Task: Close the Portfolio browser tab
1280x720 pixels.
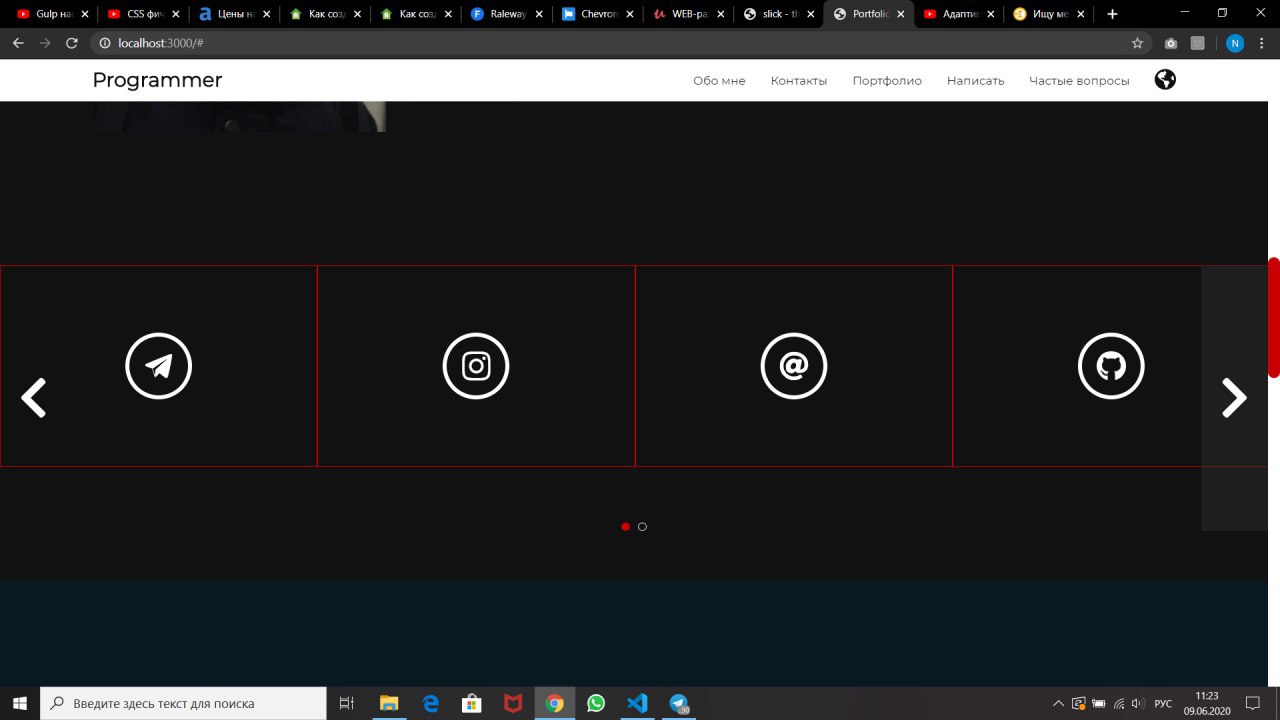Action: click(x=901, y=14)
